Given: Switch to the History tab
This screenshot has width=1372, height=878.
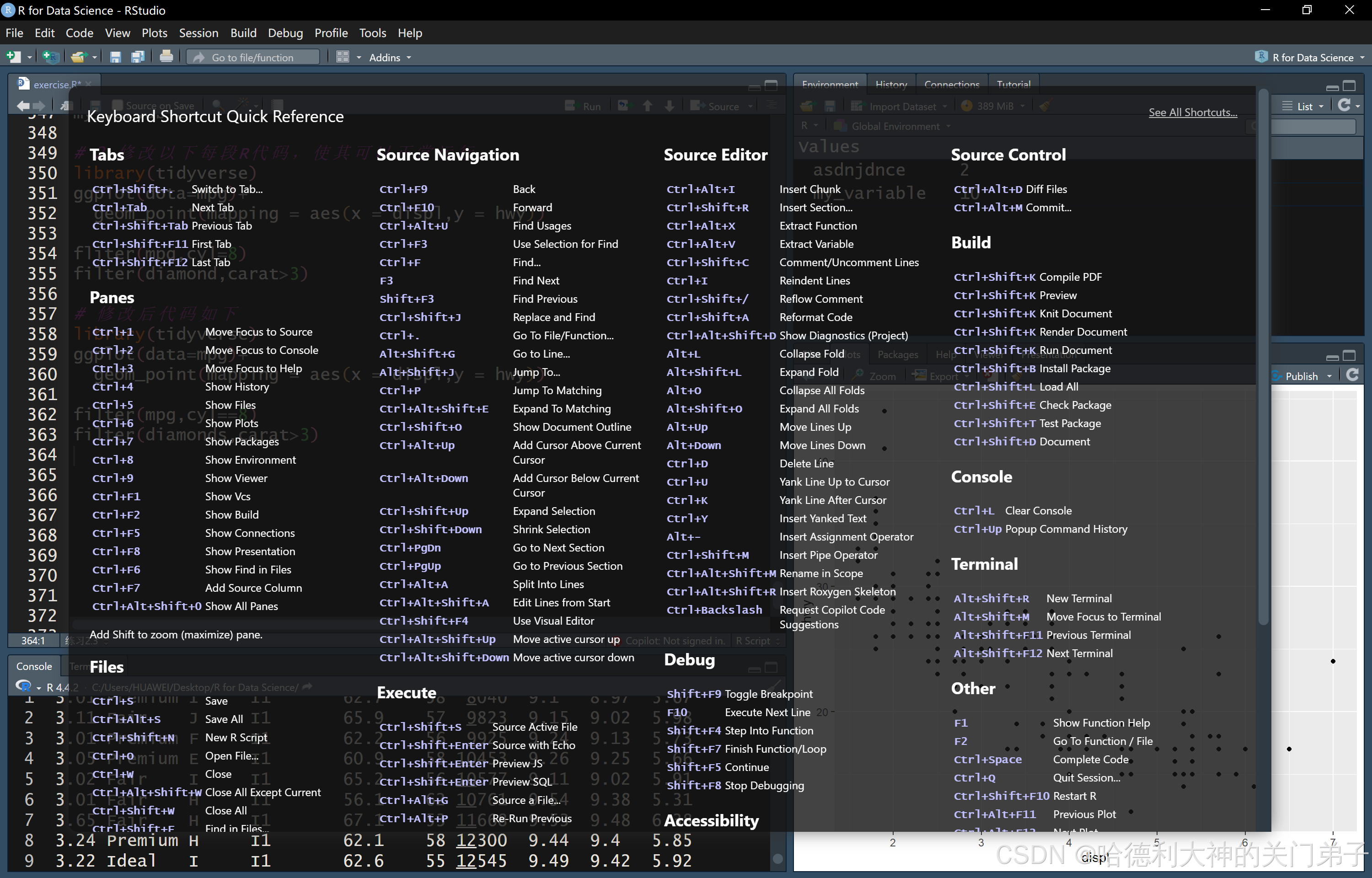Looking at the screenshot, I should point(891,85).
